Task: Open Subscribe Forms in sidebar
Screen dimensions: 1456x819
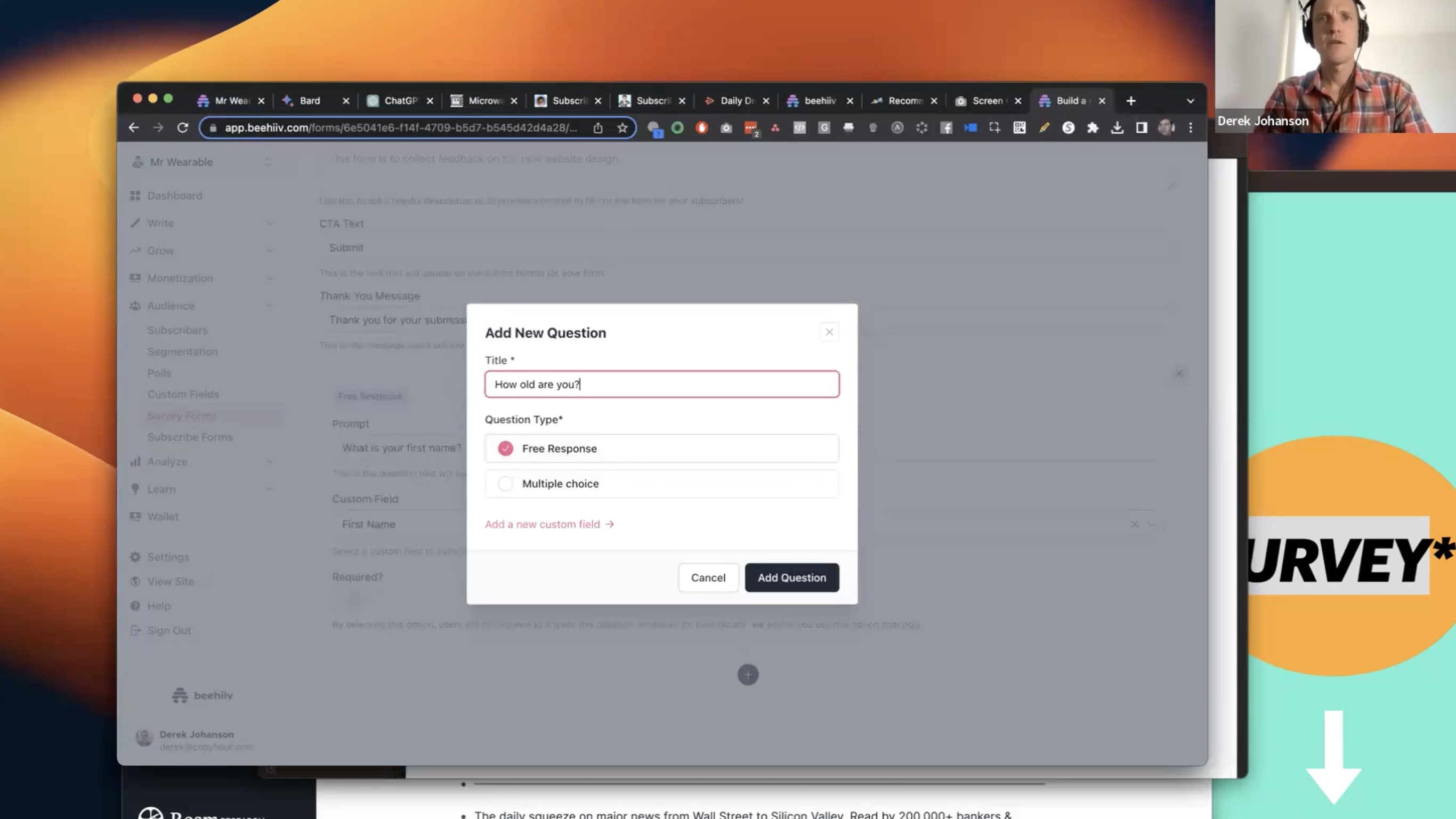Action: click(x=190, y=437)
